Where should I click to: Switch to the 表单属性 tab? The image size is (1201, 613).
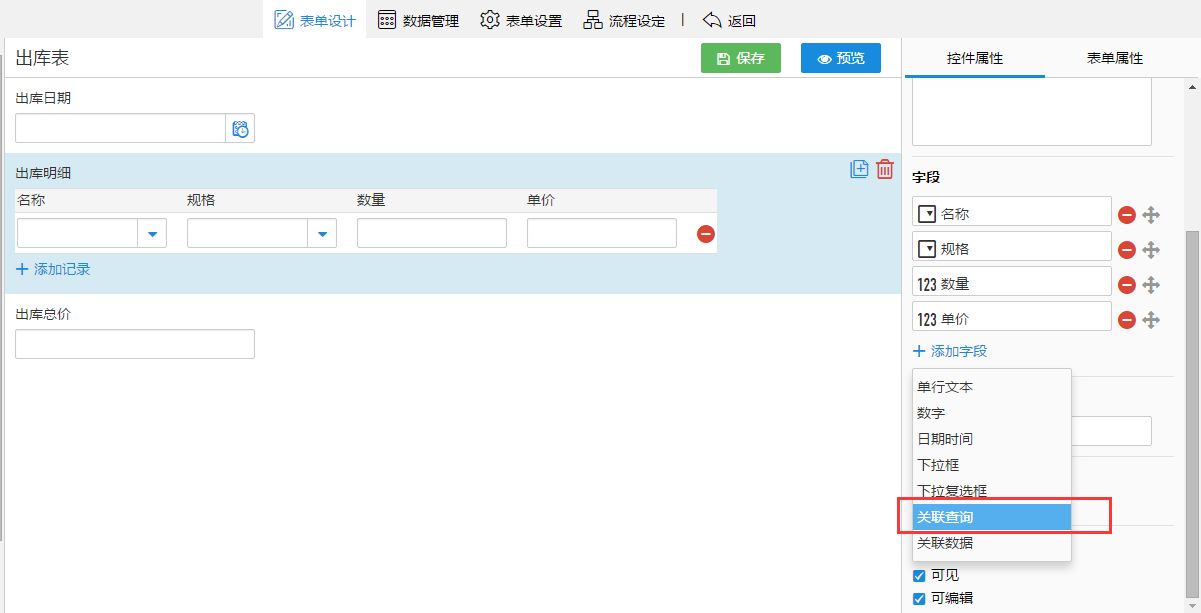click(1114, 58)
